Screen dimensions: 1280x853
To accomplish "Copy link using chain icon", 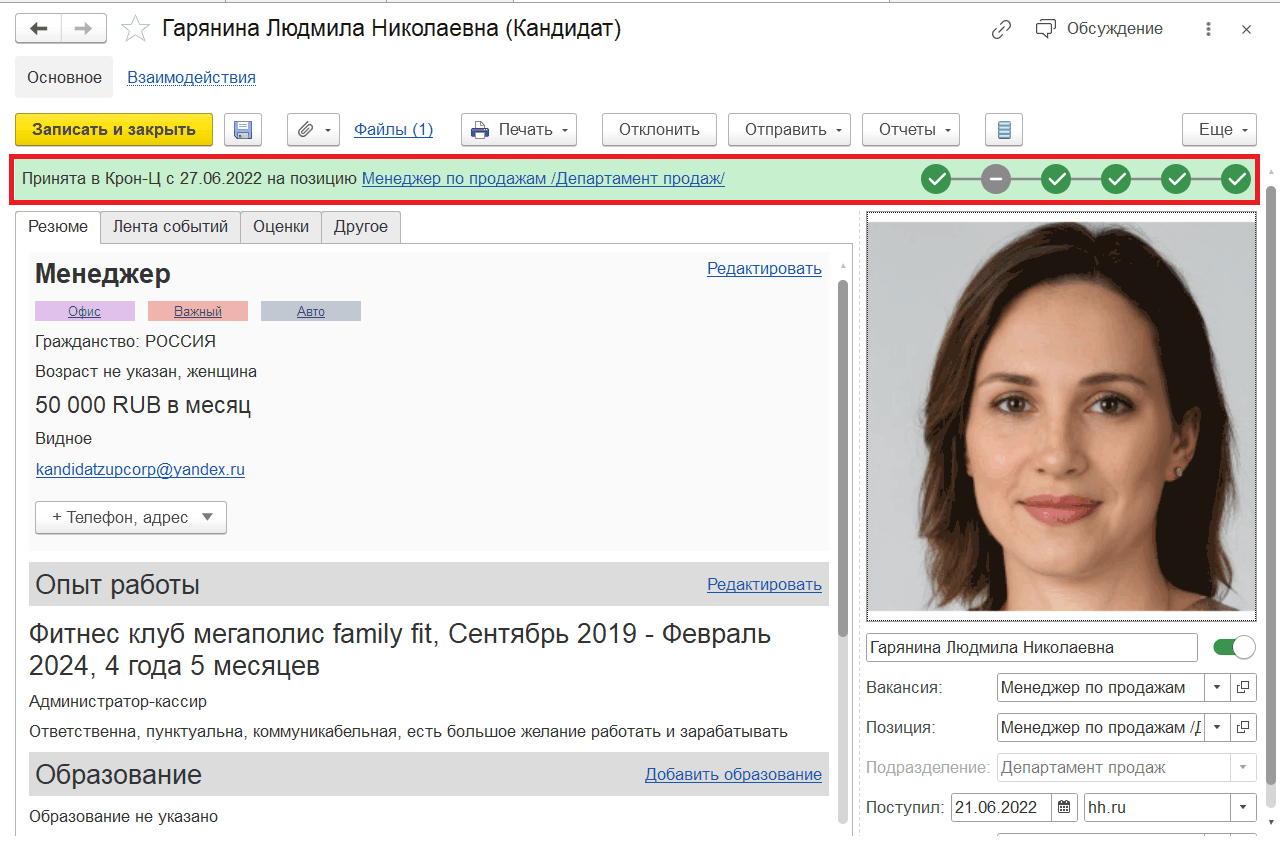I will pos(1001,29).
